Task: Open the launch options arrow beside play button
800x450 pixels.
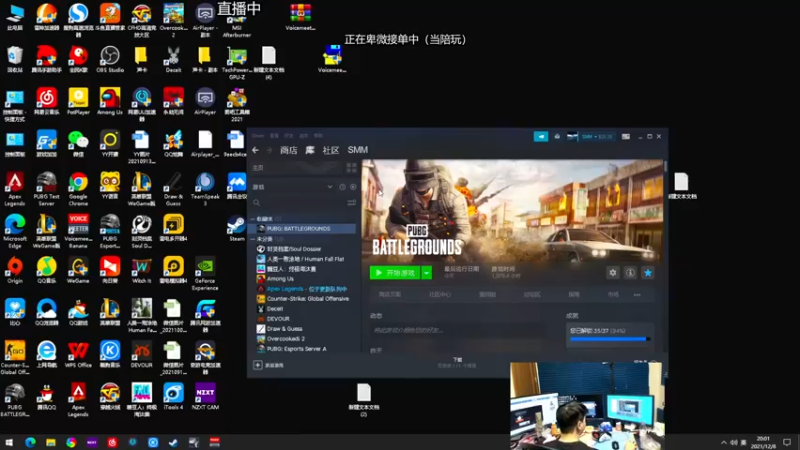Action: [x=427, y=273]
